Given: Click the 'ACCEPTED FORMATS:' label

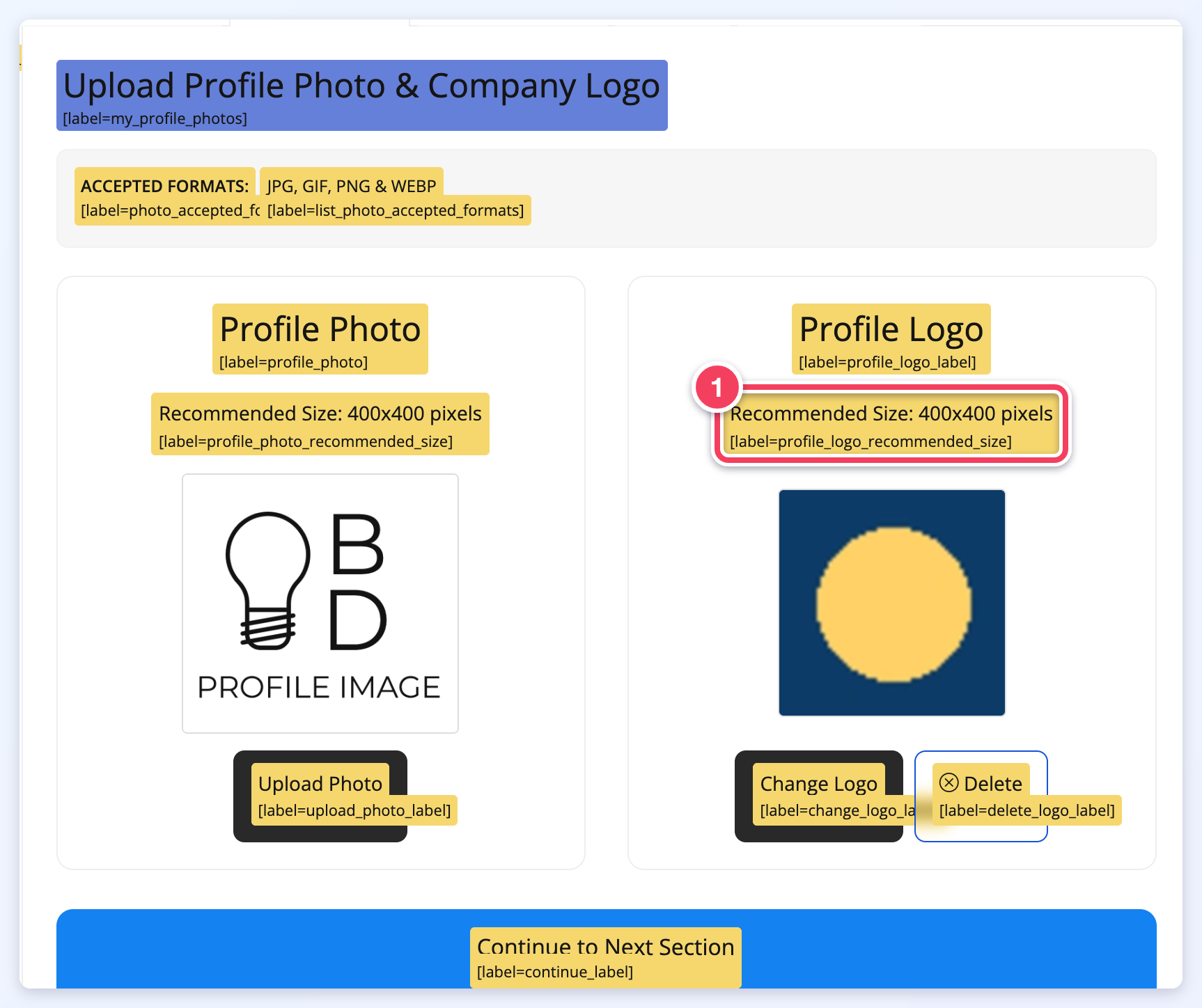Looking at the screenshot, I should tap(164, 186).
